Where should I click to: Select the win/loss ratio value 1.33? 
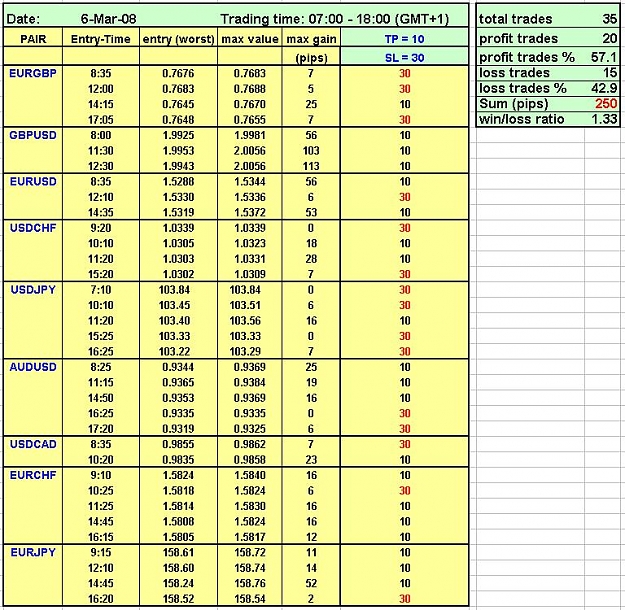(604, 119)
